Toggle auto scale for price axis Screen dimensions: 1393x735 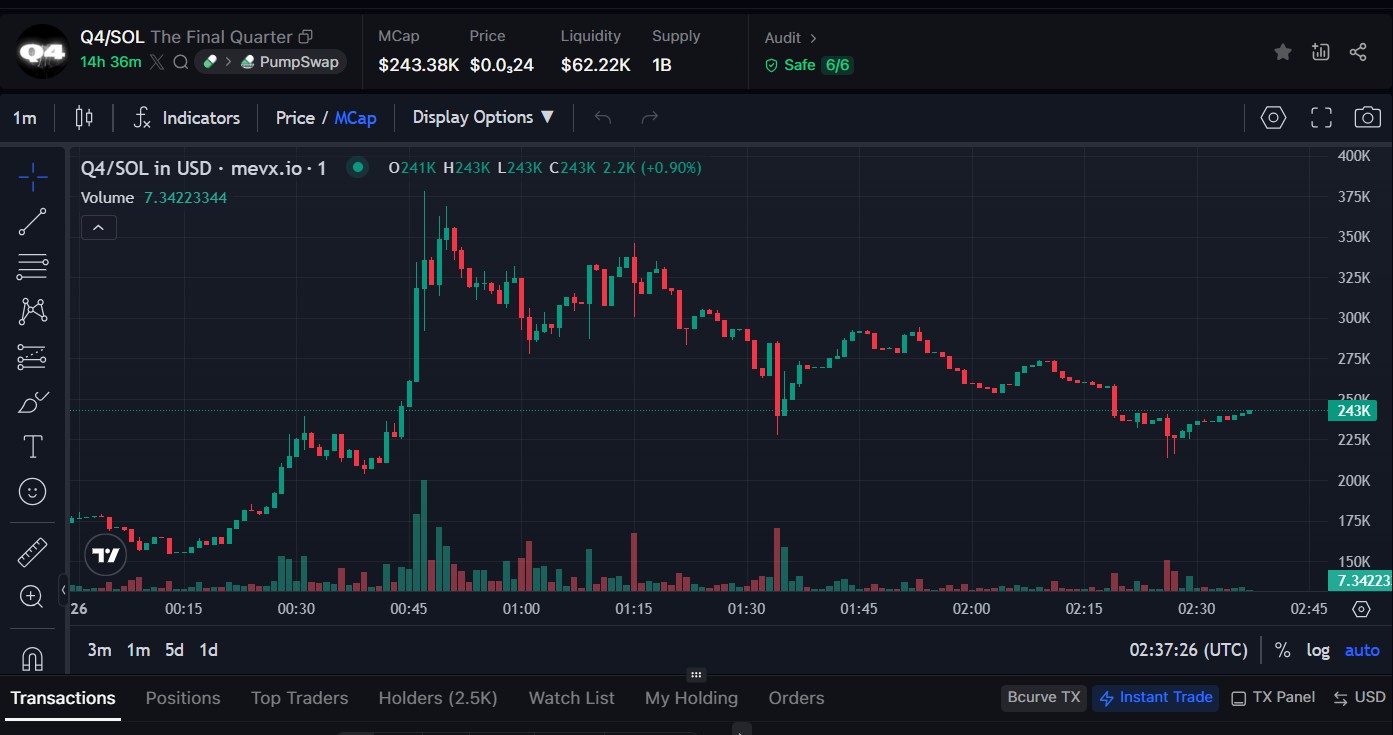[x=1361, y=650]
